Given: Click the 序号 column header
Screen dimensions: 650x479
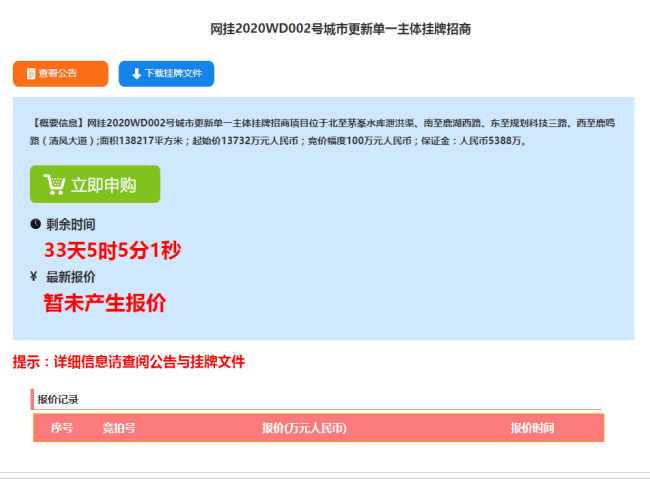Looking at the screenshot, I should (62, 428).
